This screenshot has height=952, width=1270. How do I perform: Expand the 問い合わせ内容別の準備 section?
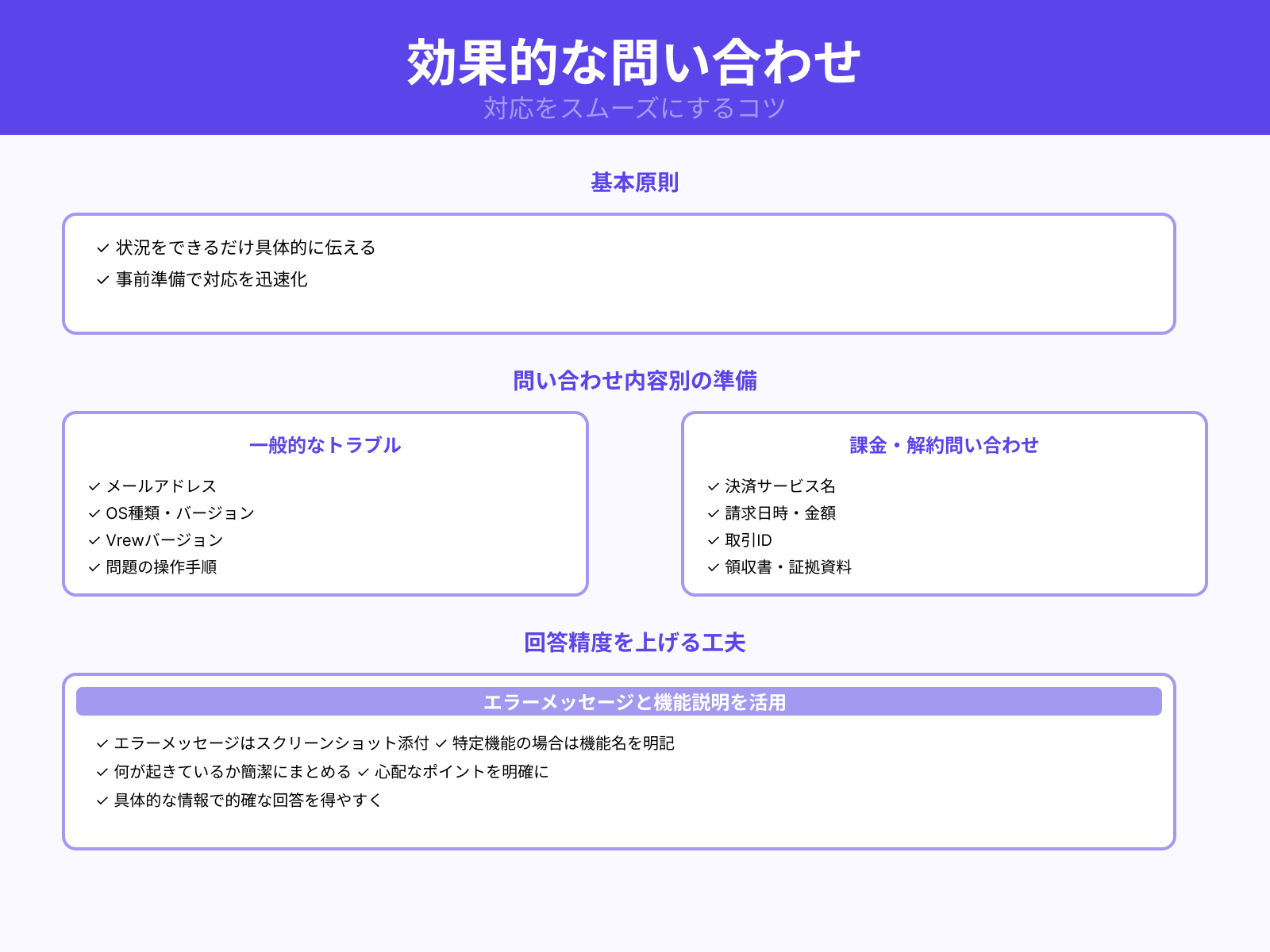click(x=635, y=380)
